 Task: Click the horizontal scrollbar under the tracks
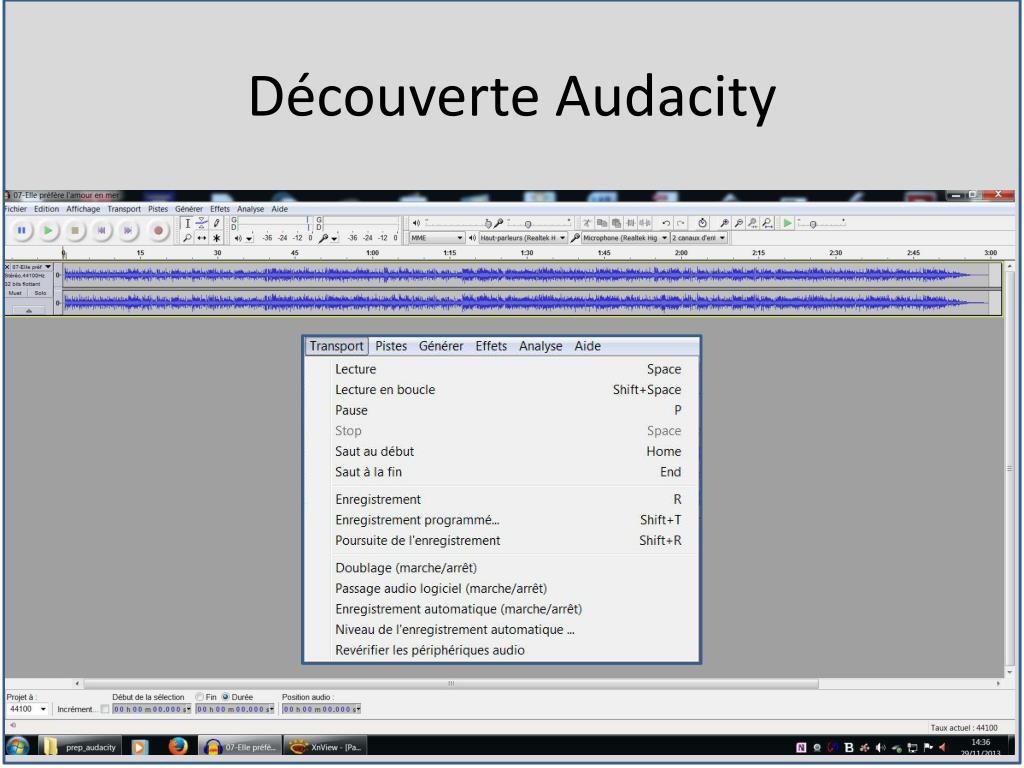pyautogui.click(x=451, y=684)
